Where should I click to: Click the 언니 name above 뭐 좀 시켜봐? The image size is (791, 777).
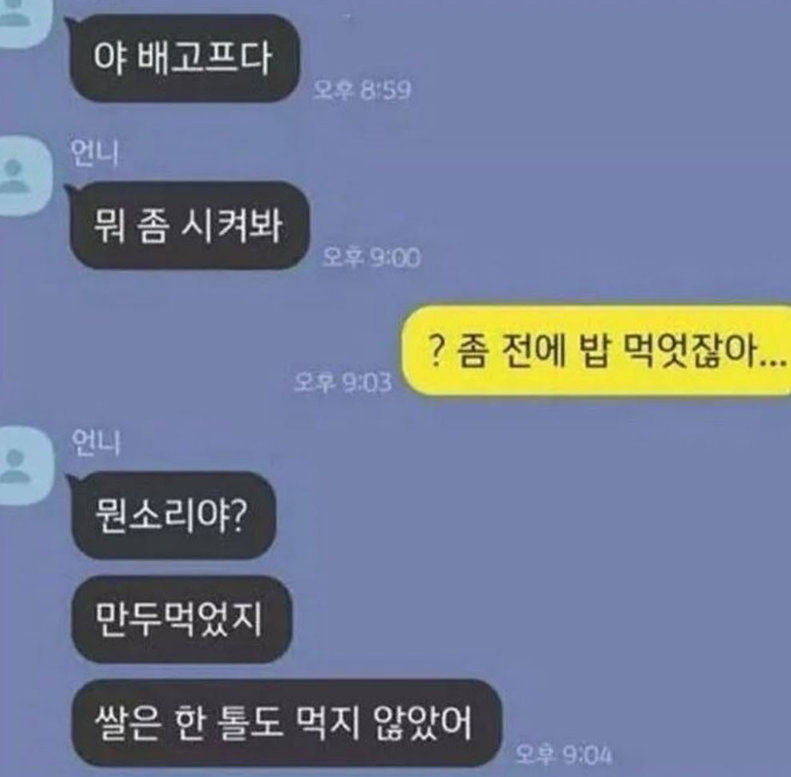[x=94, y=153]
